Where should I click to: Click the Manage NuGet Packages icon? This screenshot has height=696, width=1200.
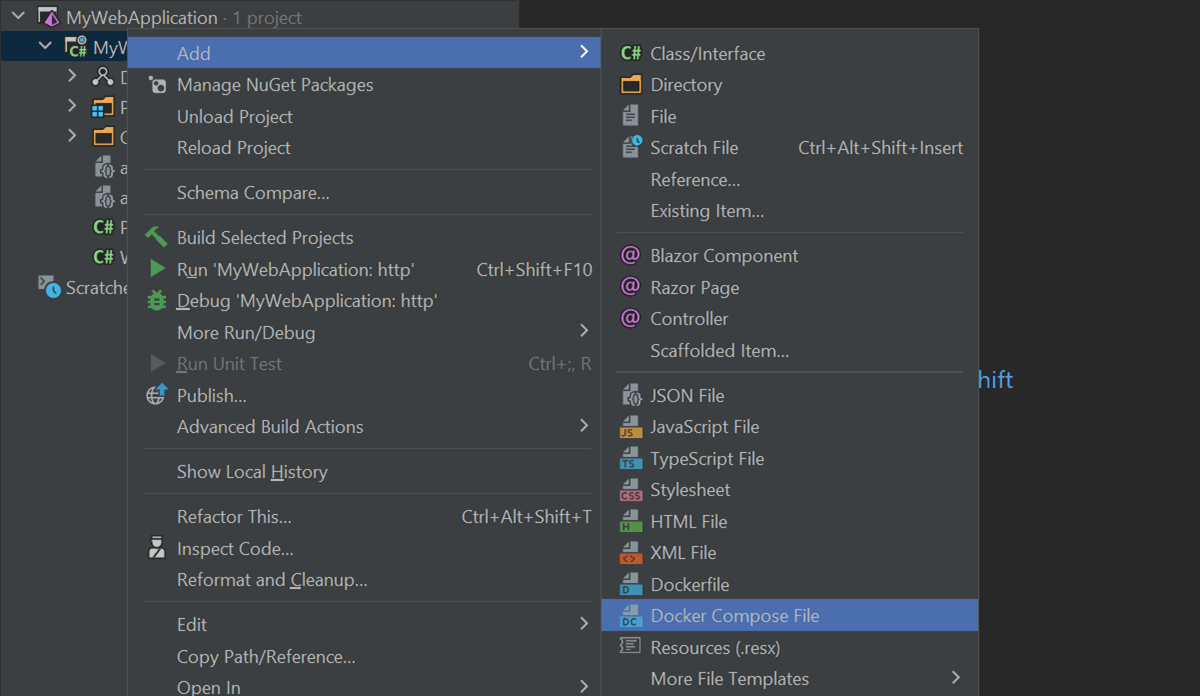coord(157,86)
